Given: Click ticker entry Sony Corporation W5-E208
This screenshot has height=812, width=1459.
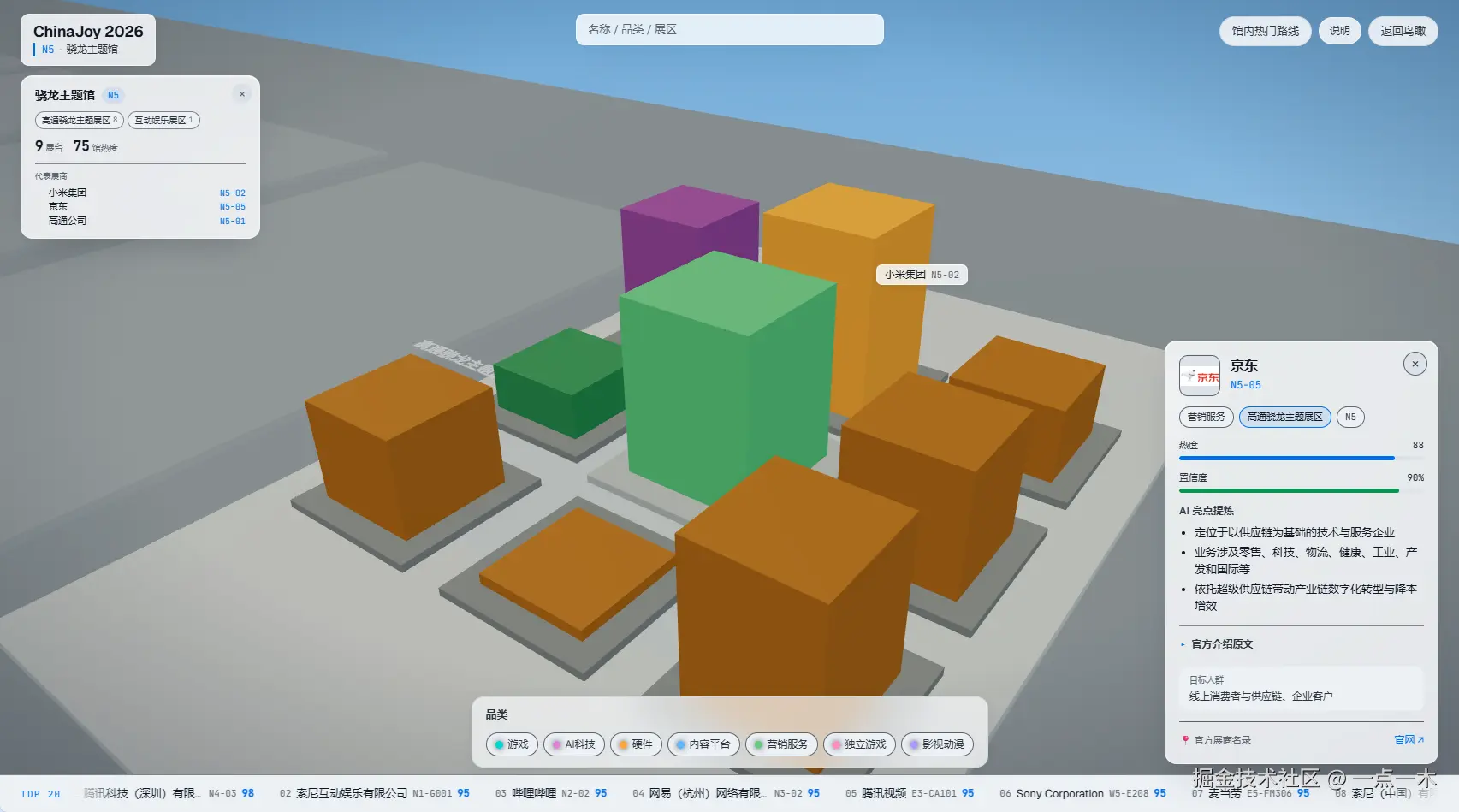Looking at the screenshot, I should (1082, 794).
